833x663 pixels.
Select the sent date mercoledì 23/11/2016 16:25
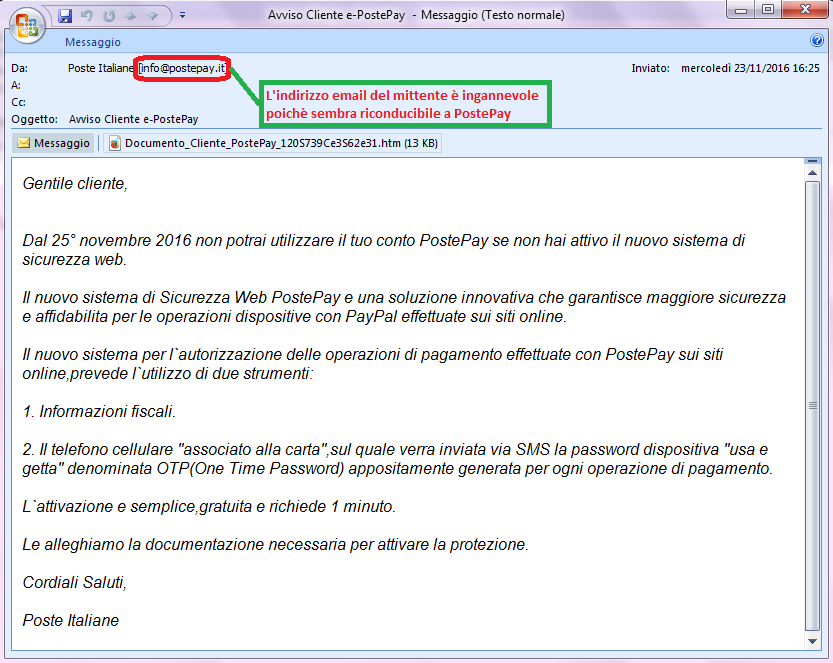750,68
